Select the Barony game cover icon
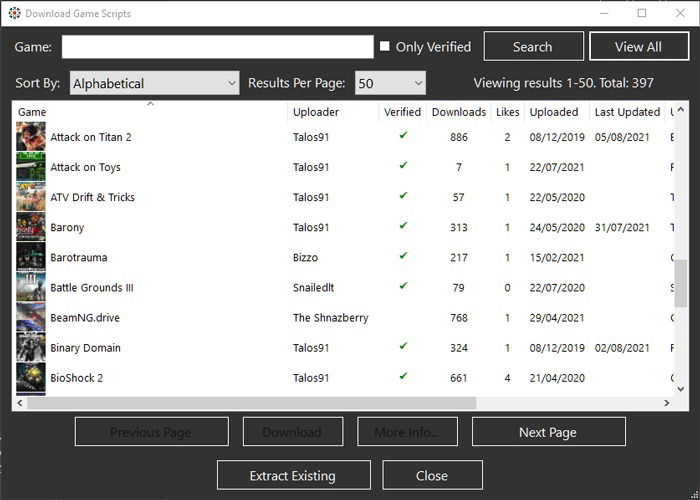The height and width of the screenshot is (500, 700). tap(31, 227)
